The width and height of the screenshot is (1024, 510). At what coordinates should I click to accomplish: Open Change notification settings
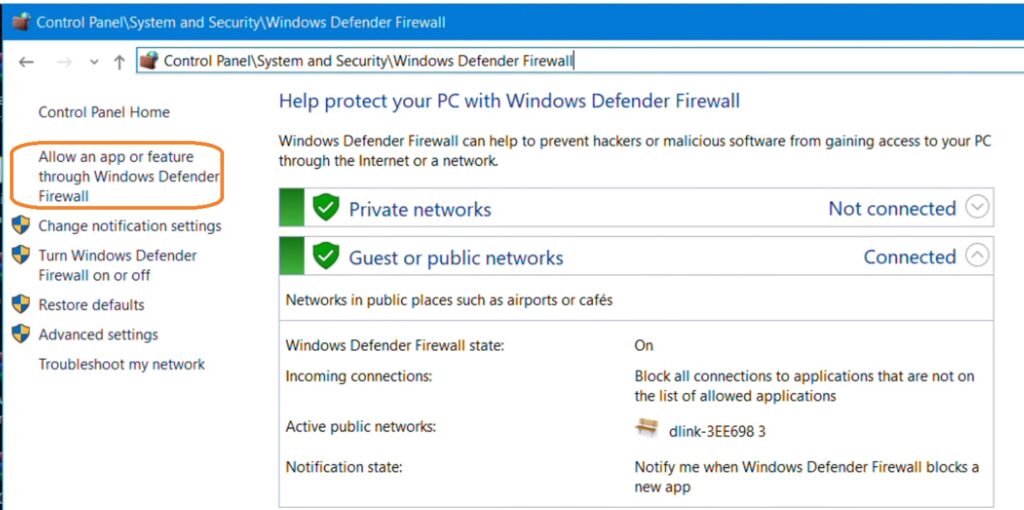(x=130, y=226)
